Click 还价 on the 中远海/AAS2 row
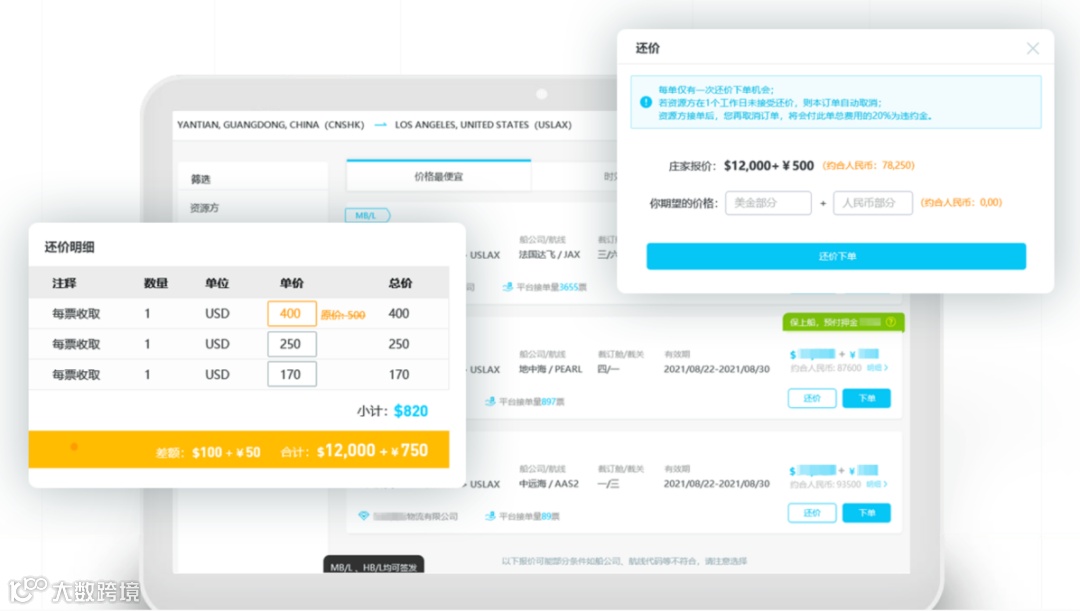1080x611 pixels. 812,512
